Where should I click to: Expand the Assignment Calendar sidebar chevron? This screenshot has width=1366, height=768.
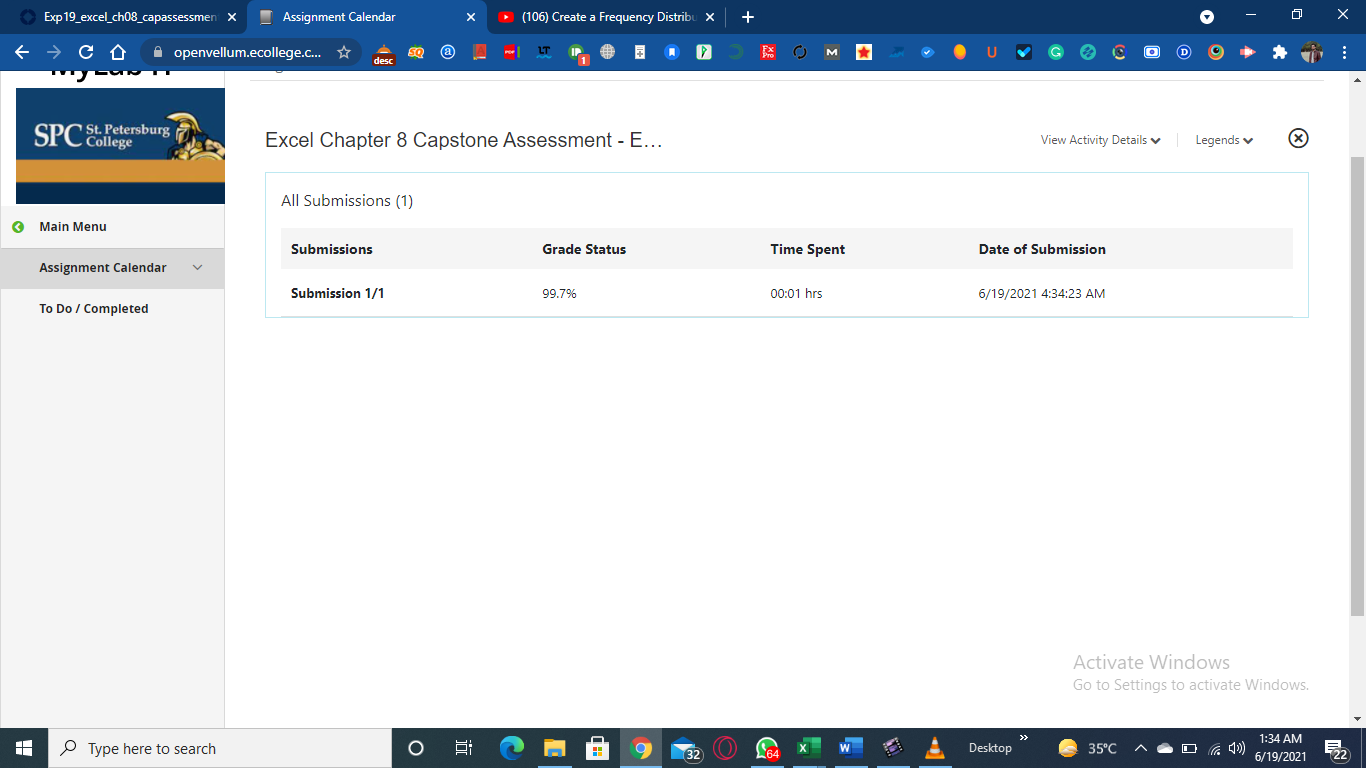[x=197, y=268]
